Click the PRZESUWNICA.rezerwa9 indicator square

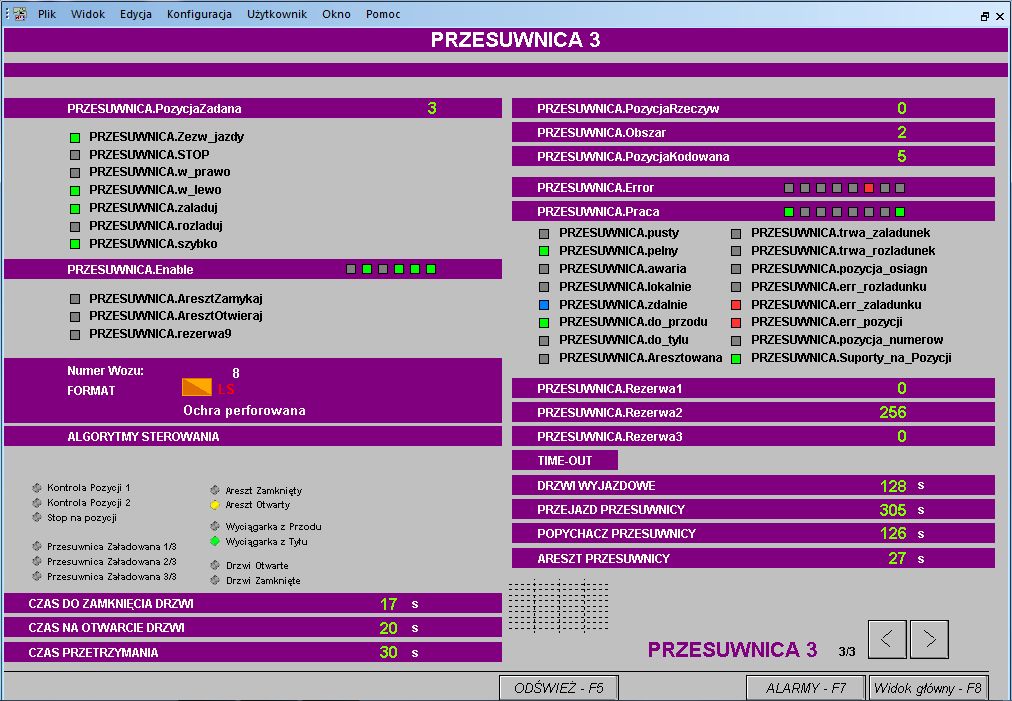[x=75, y=334]
